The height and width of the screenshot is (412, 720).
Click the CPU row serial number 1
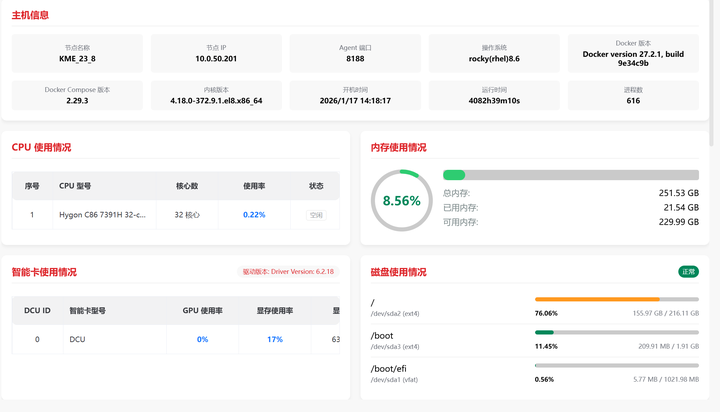(32, 214)
